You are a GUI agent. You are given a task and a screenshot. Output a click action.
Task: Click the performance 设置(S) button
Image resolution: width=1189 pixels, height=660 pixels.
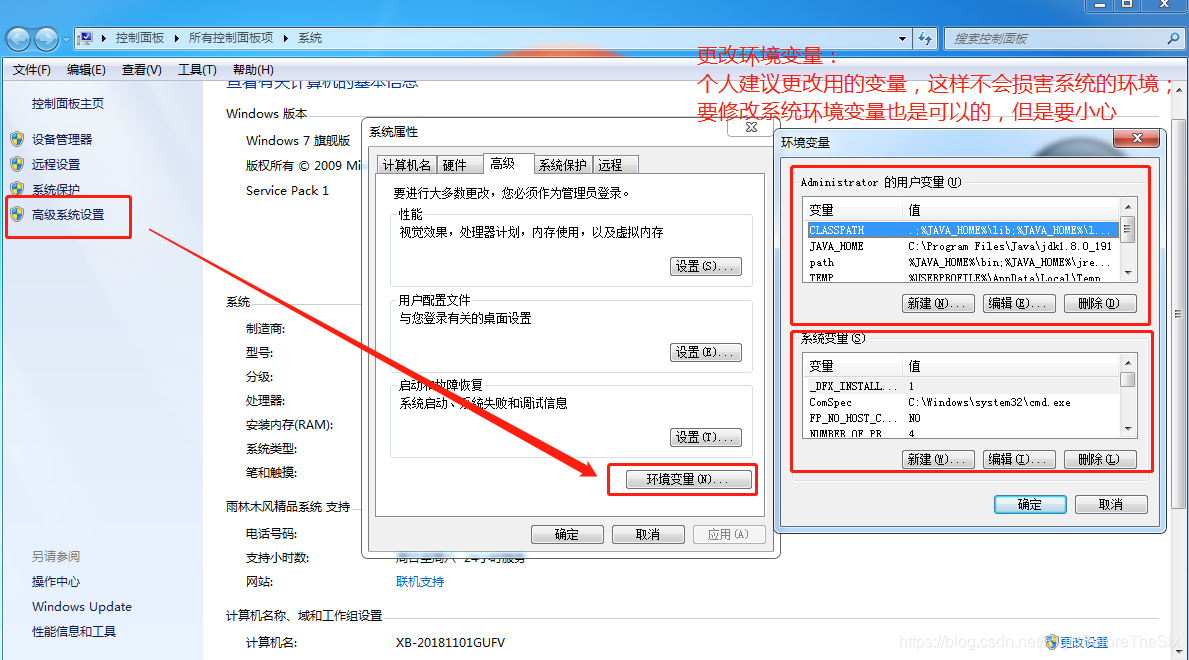[x=705, y=266]
